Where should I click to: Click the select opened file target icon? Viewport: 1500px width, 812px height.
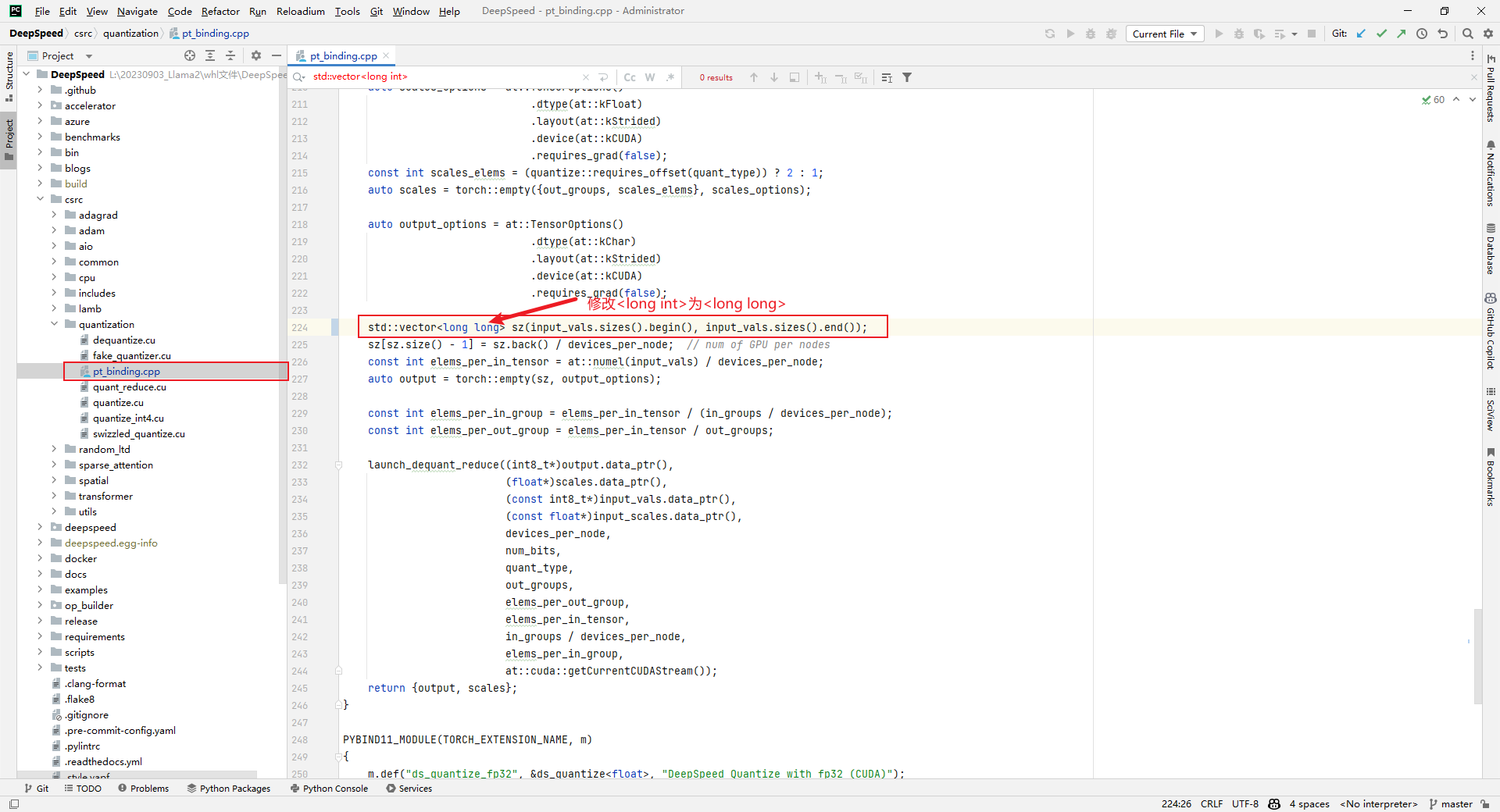tap(190, 55)
